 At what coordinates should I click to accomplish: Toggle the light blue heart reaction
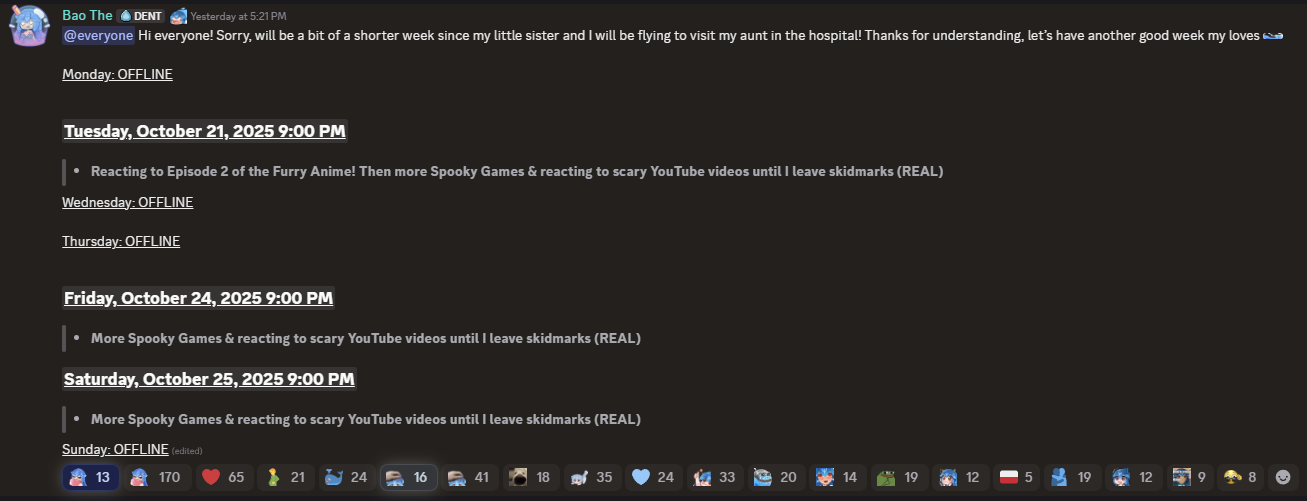[x=652, y=477]
